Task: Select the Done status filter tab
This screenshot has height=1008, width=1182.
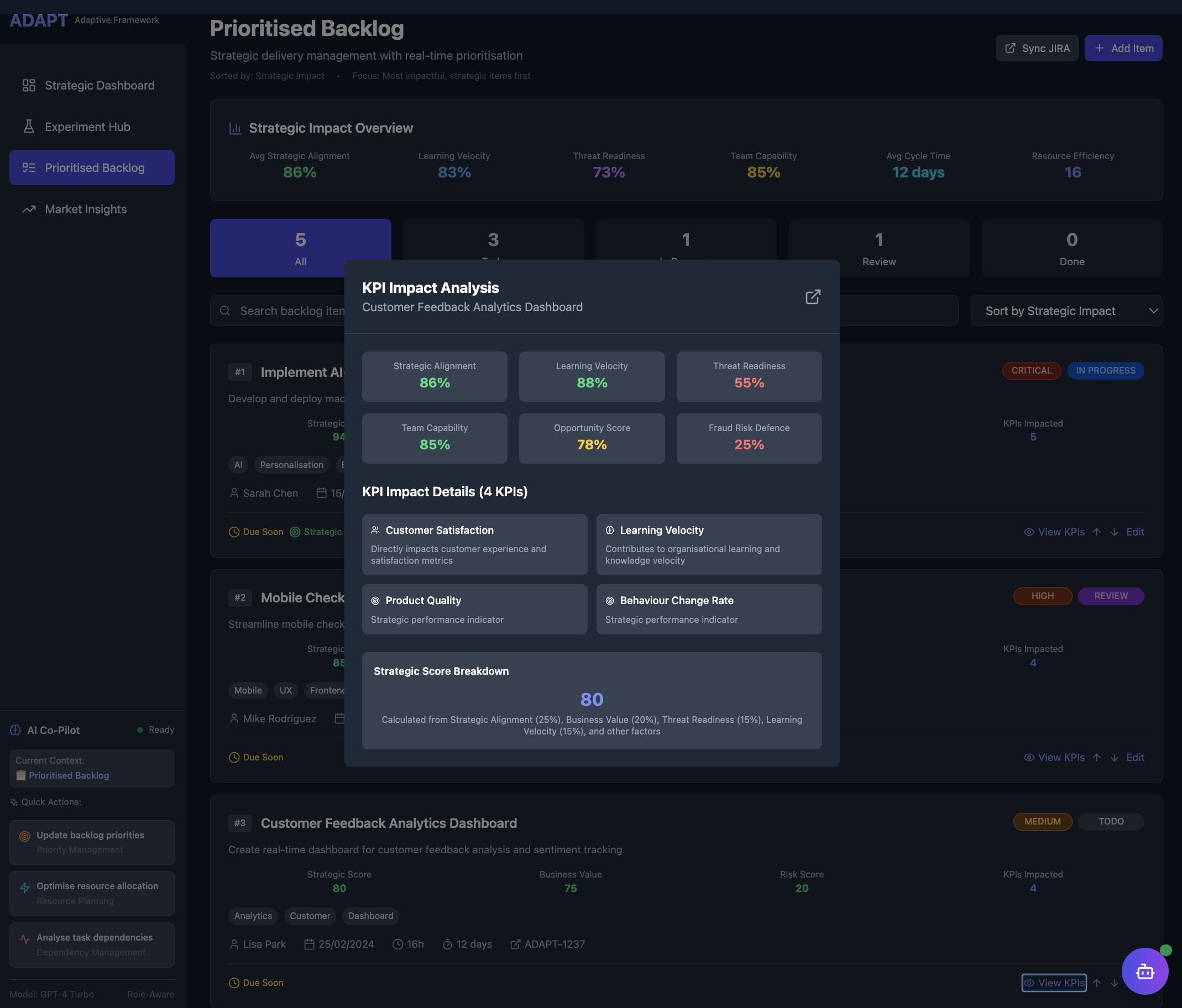Action: click(x=1071, y=249)
